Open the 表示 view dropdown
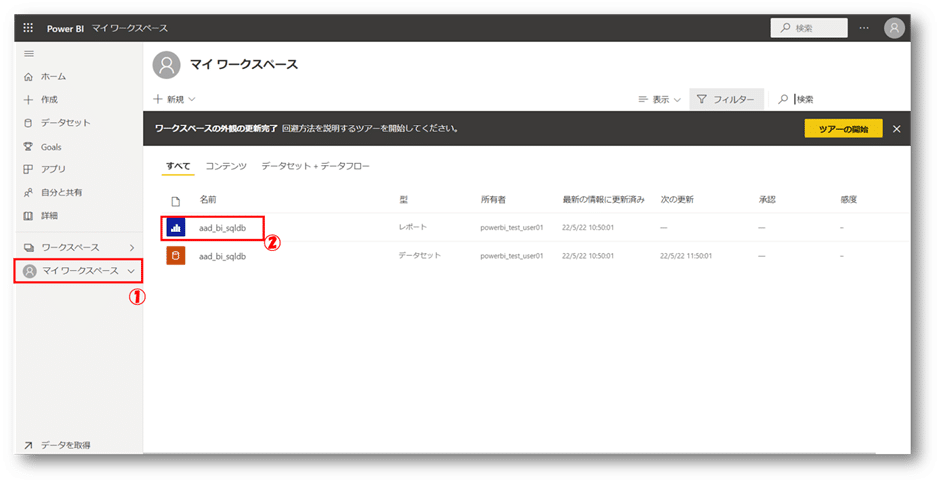The width and height of the screenshot is (941, 483). point(660,100)
